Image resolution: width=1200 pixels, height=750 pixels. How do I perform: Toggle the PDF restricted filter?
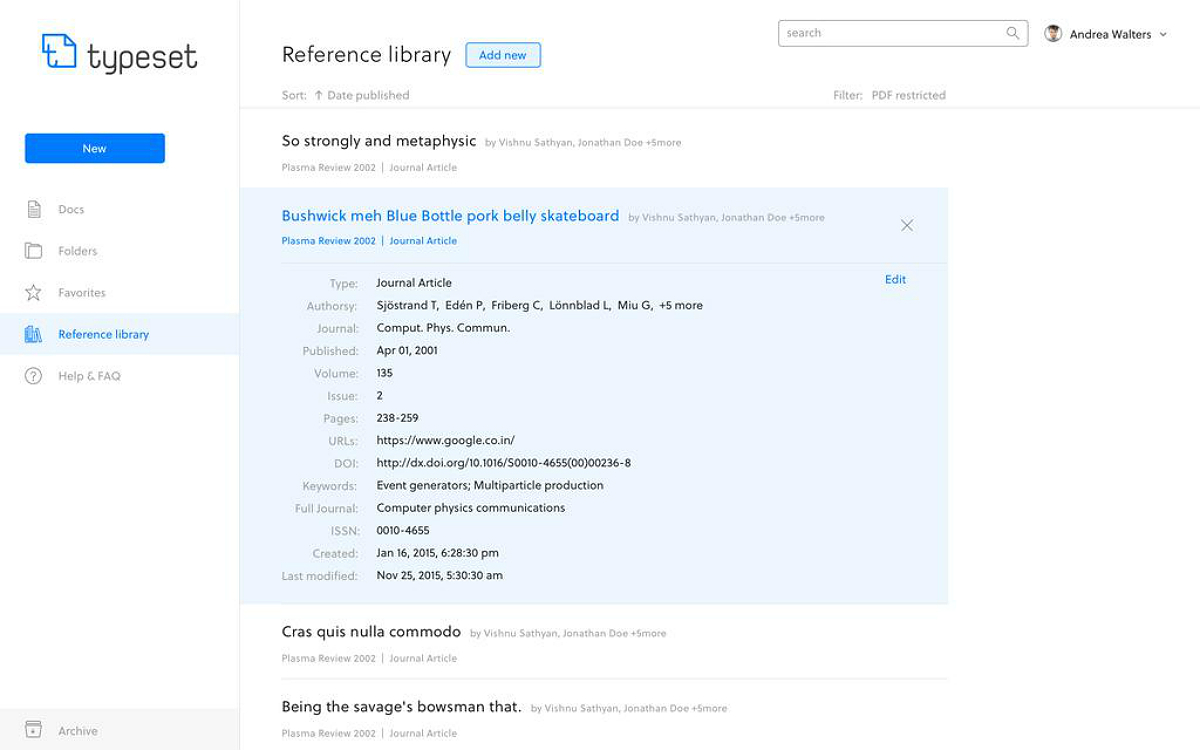908,95
